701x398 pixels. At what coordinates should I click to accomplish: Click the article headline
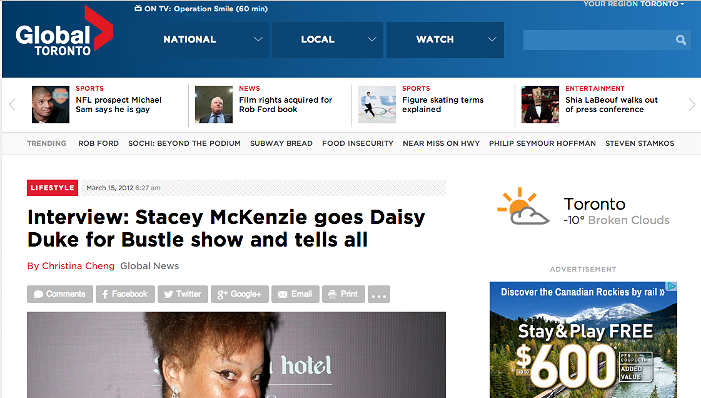pyautogui.click(x=226, y=229)
